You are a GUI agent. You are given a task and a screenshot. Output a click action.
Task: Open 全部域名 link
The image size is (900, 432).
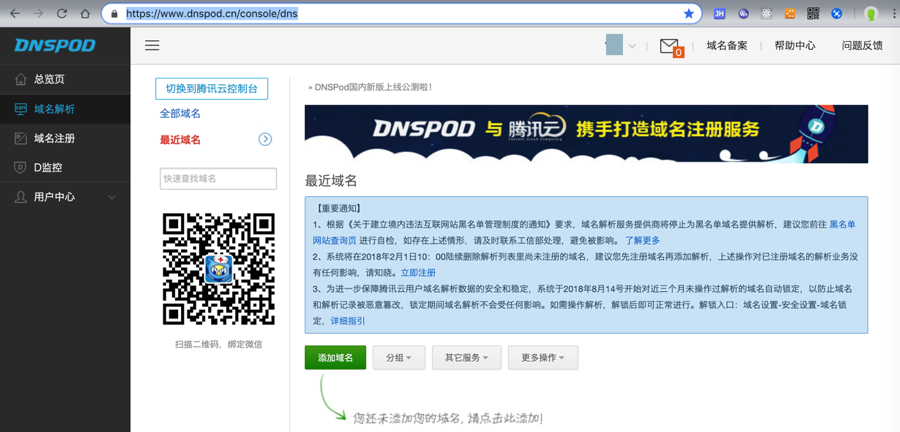pos(180,114)
